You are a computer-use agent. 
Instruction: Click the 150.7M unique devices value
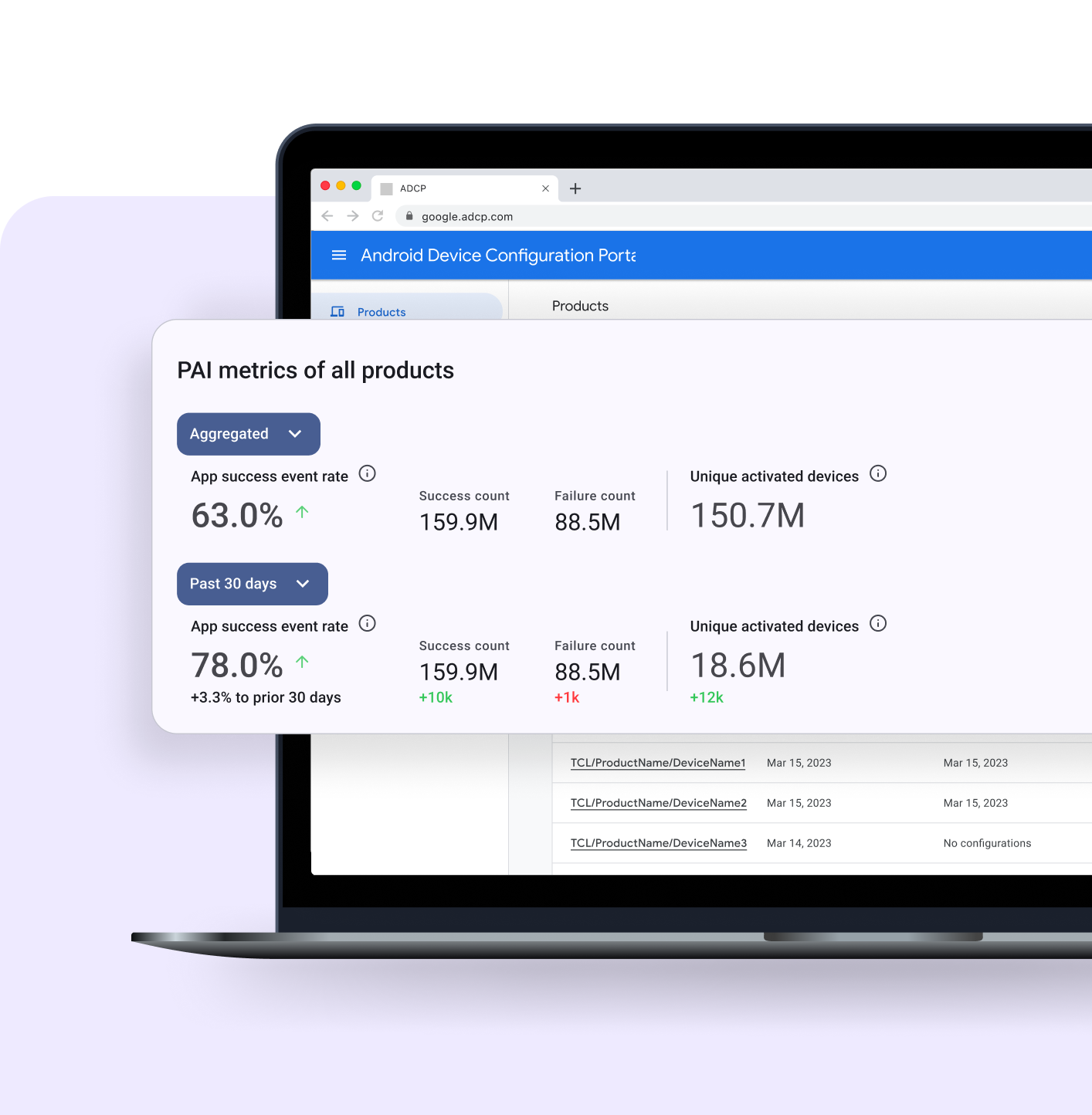tap(748, 516)
